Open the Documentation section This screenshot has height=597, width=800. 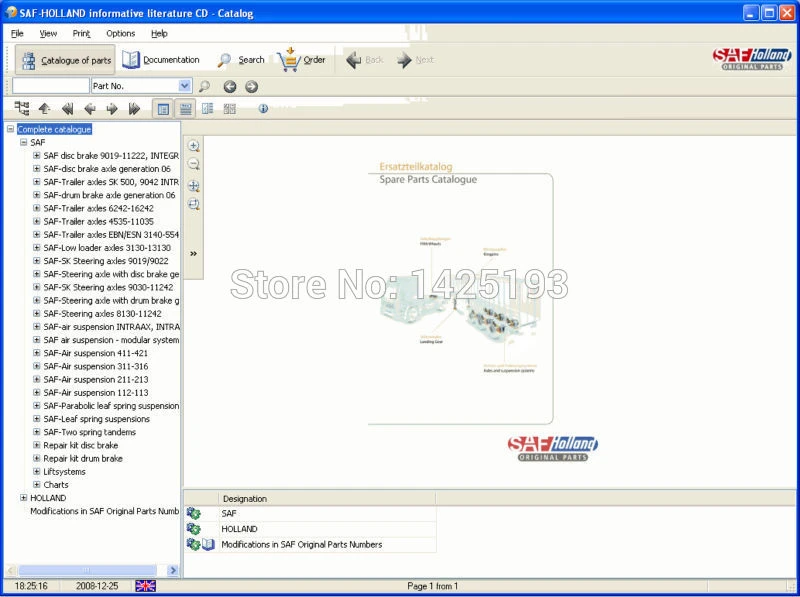160,60
